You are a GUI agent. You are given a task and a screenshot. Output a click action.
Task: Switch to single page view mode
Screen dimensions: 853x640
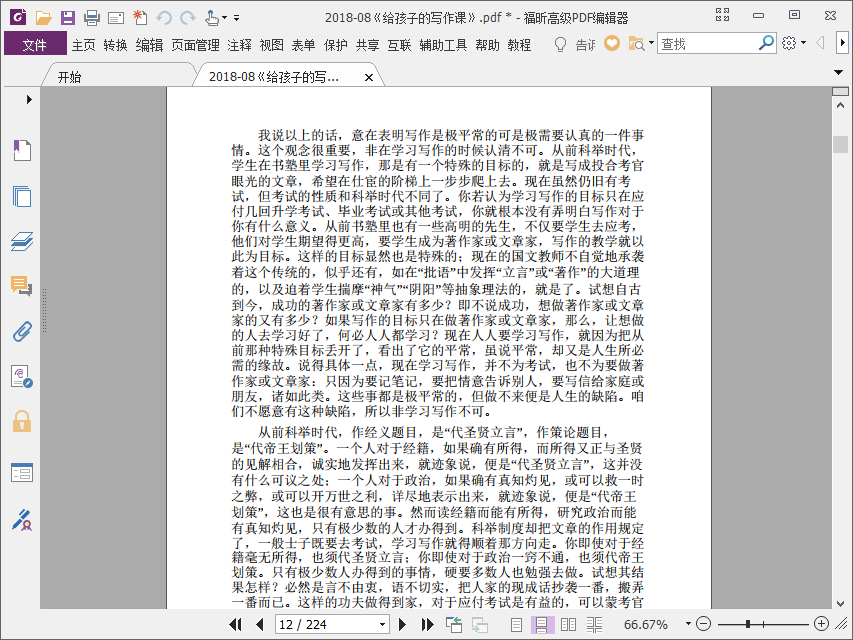pos(516,624)
